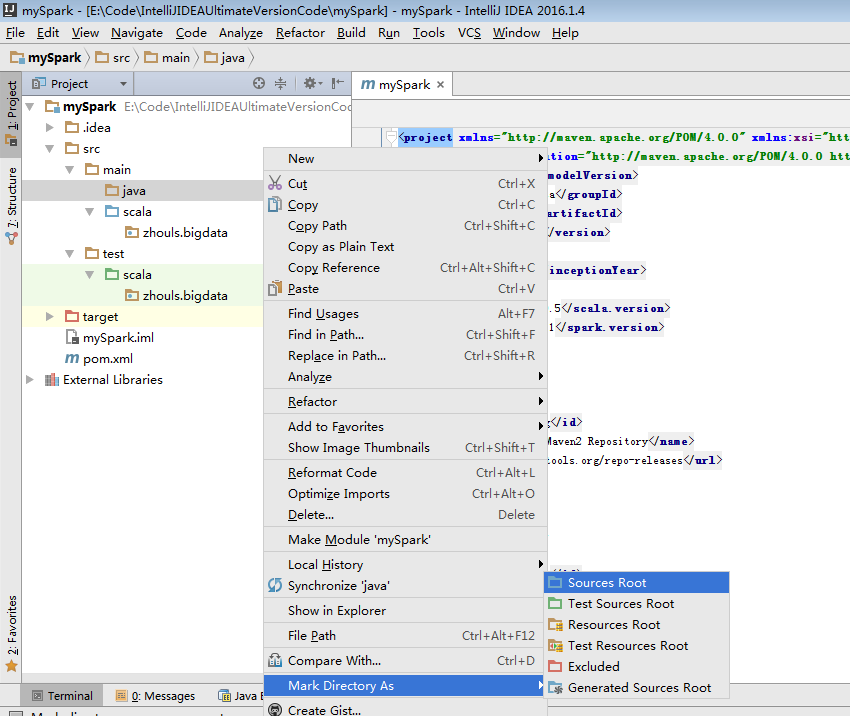This screenshot has height=716, width=850.
Task: Click main in the breadcrumb bar
Action: (168, 57)
